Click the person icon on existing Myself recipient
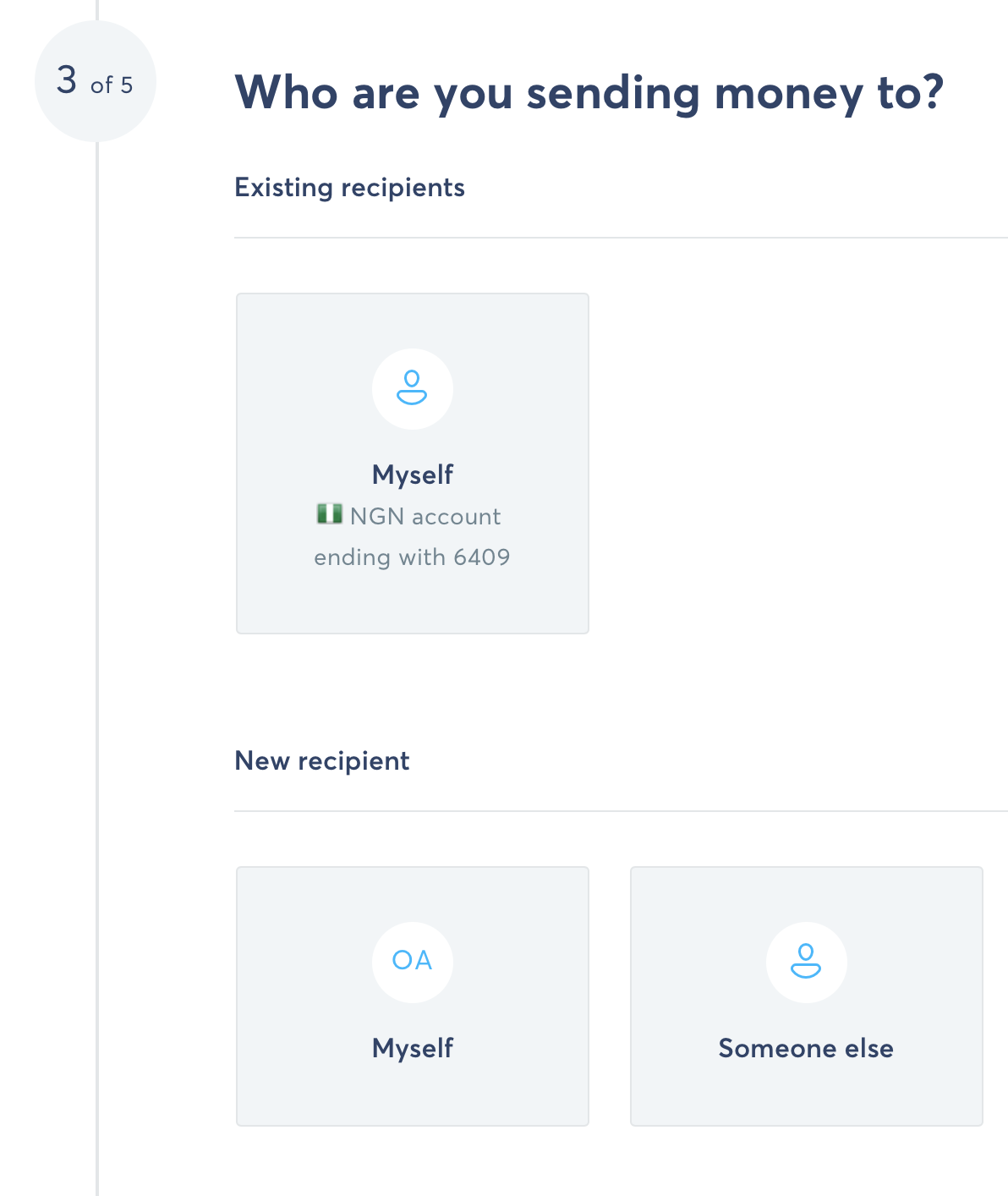Image resolution: width=1008 pixels, height=1196 pixels. (x=413, y=388)
